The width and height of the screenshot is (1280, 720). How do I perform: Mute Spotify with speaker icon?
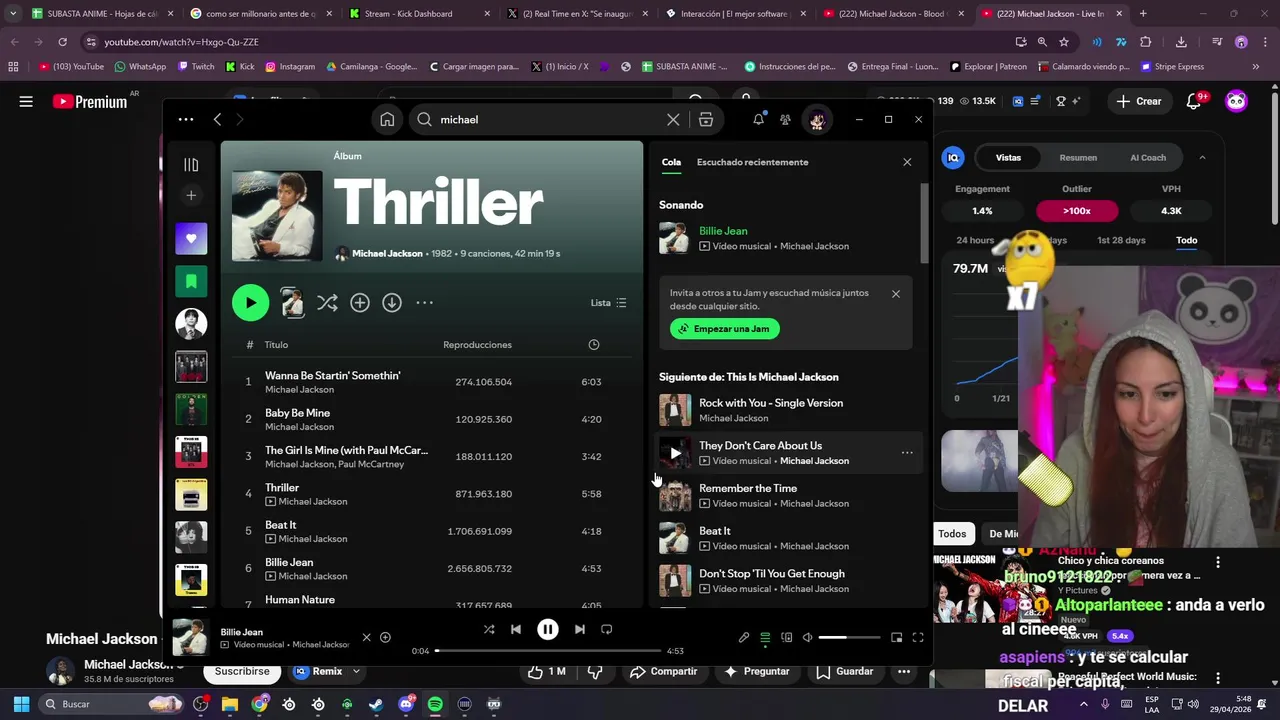click(807, 638)
